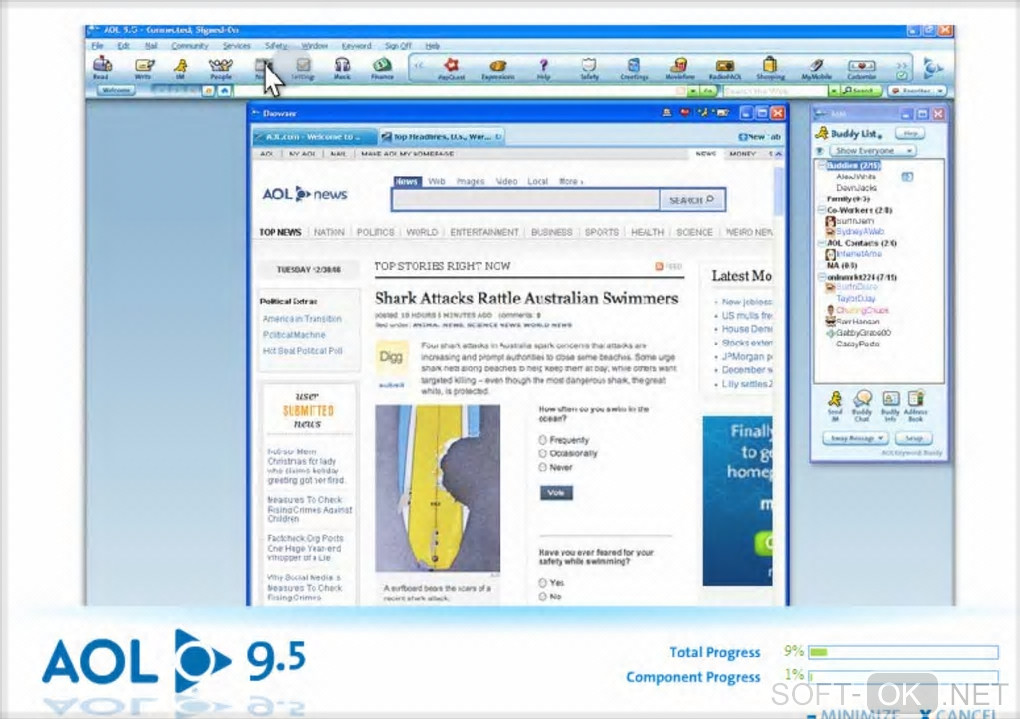Open Buddy Chat from the Buddy List
The width and height of the screenshot is (1020, 719).
coord(863,406)
